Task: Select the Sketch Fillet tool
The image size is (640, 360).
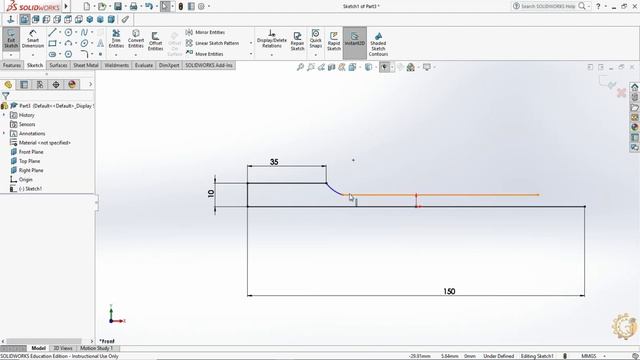Action: click(84, 54)
